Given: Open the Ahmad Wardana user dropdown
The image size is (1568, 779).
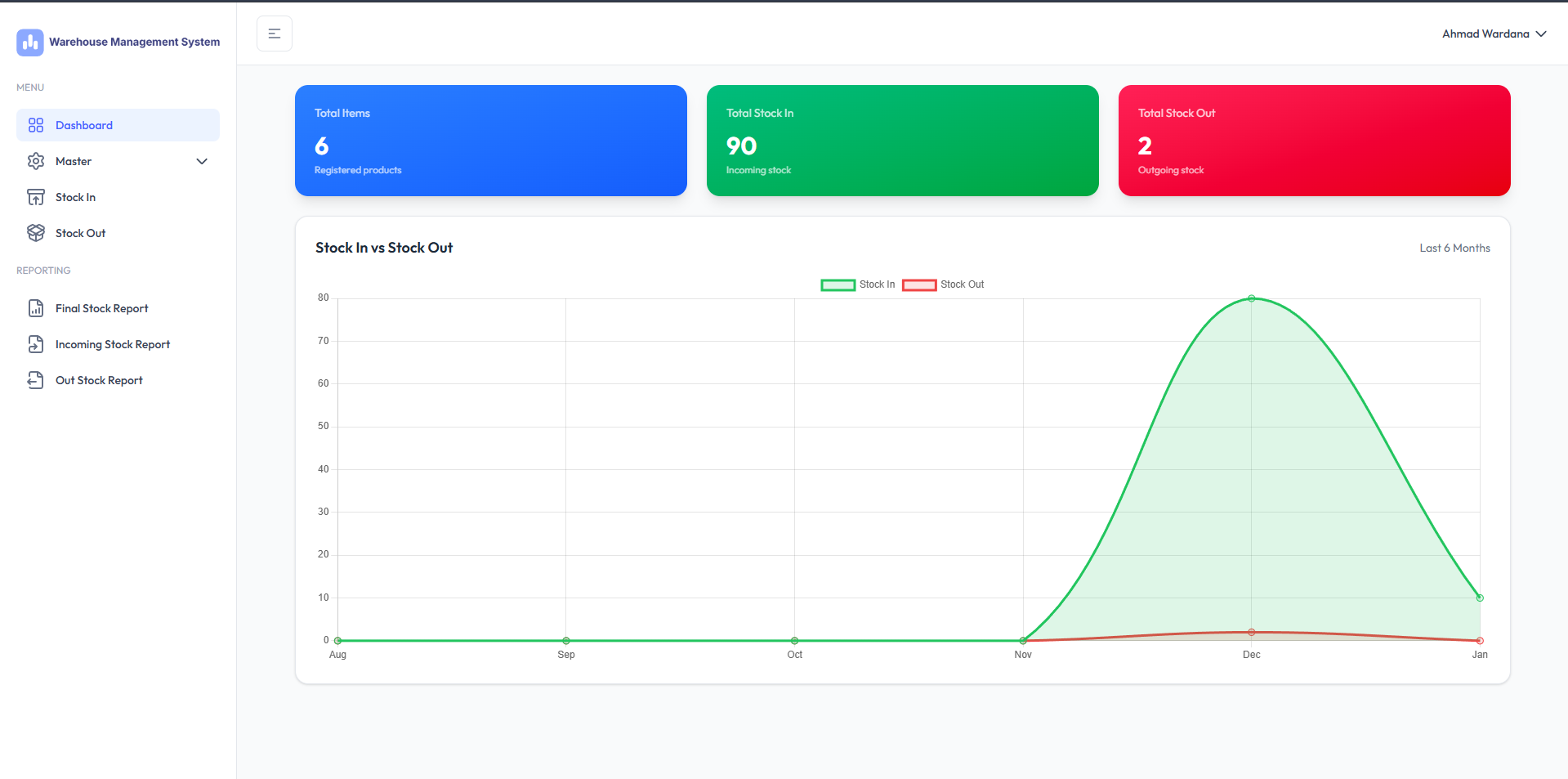Looking at the screenshot, I should [x=1485, y=34].
